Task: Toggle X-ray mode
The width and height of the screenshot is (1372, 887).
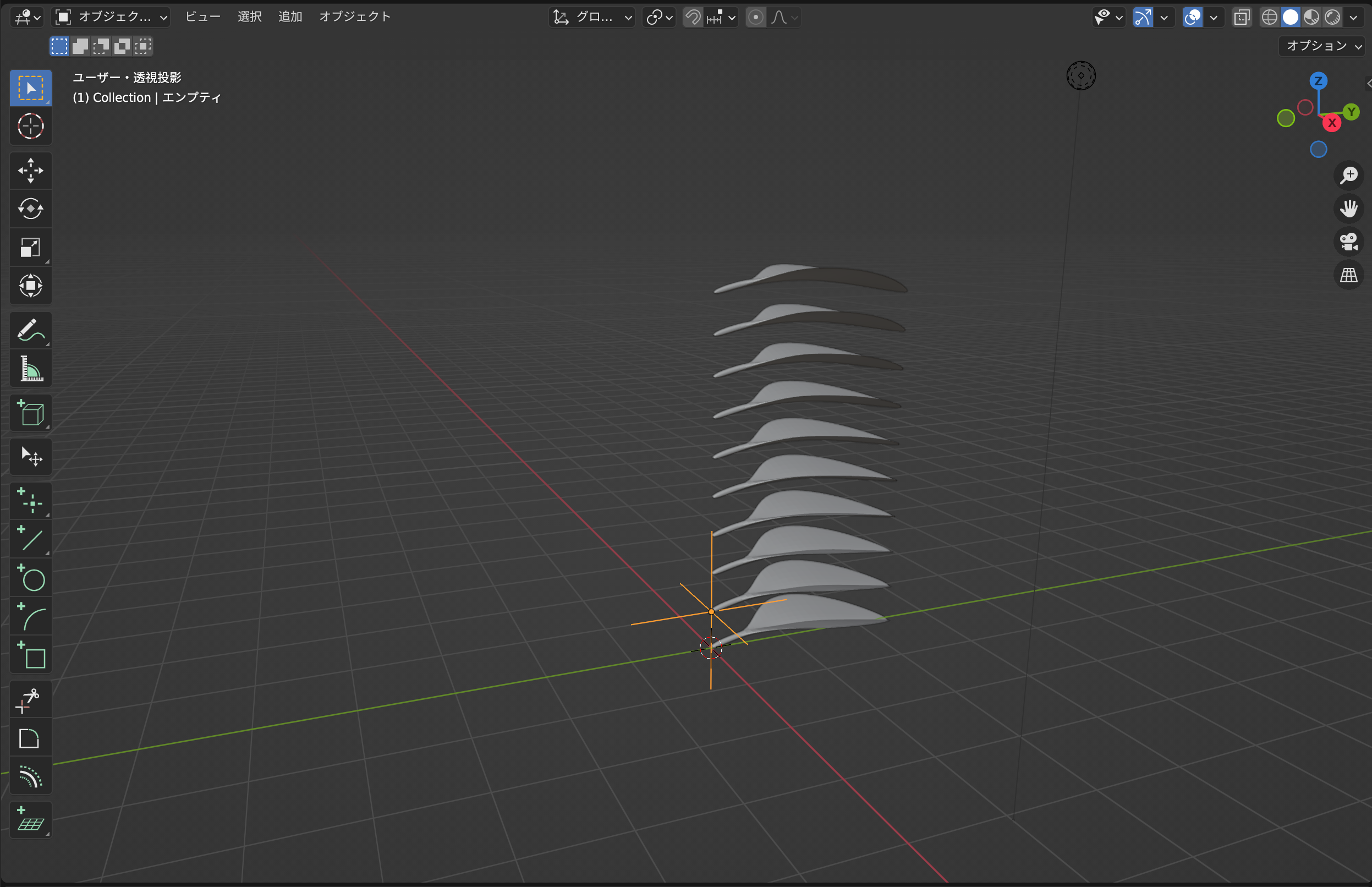Action: (1242, 17)
